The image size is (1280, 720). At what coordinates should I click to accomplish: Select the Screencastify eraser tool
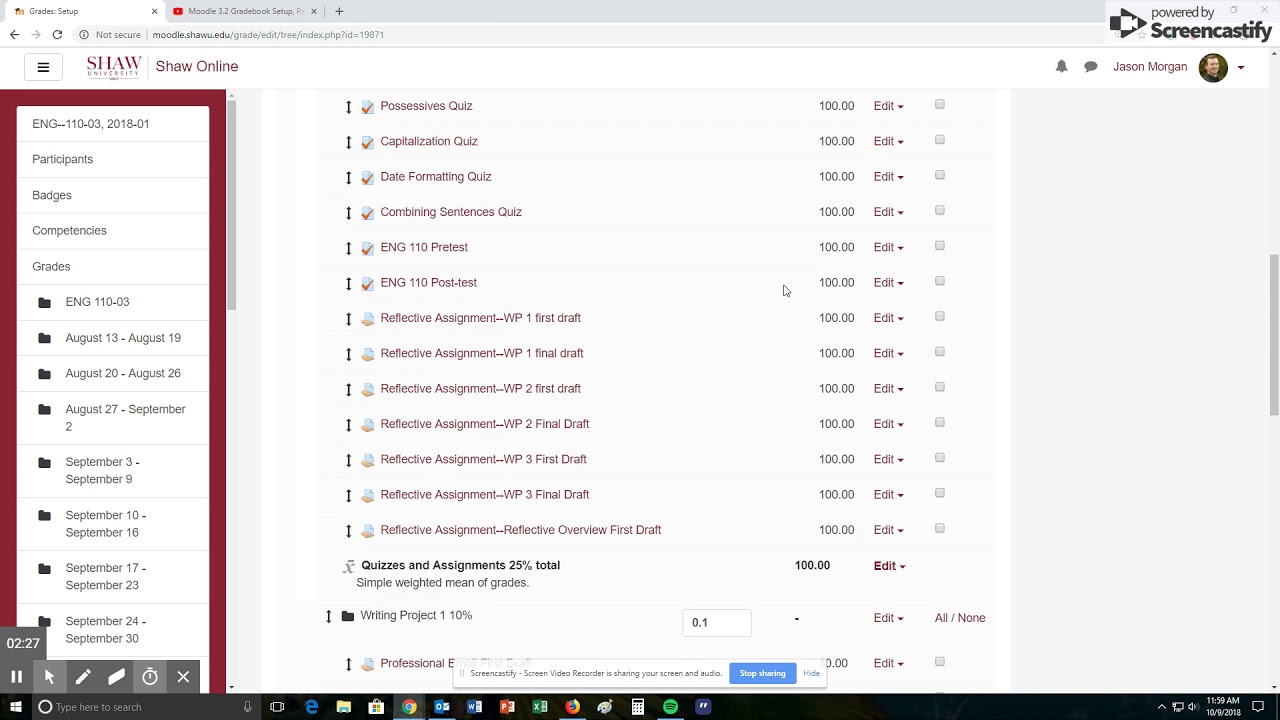(116, 677)
